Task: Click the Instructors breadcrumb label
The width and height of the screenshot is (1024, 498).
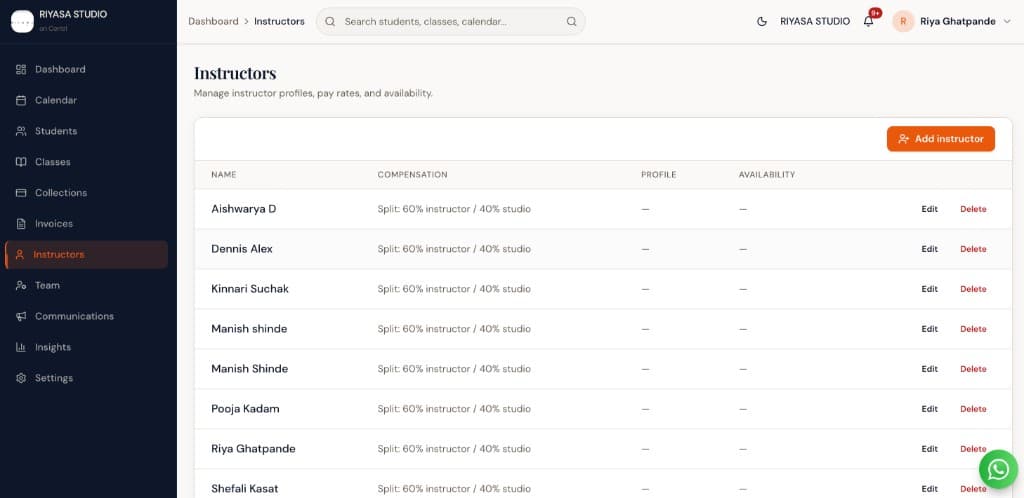Action: 279,22
